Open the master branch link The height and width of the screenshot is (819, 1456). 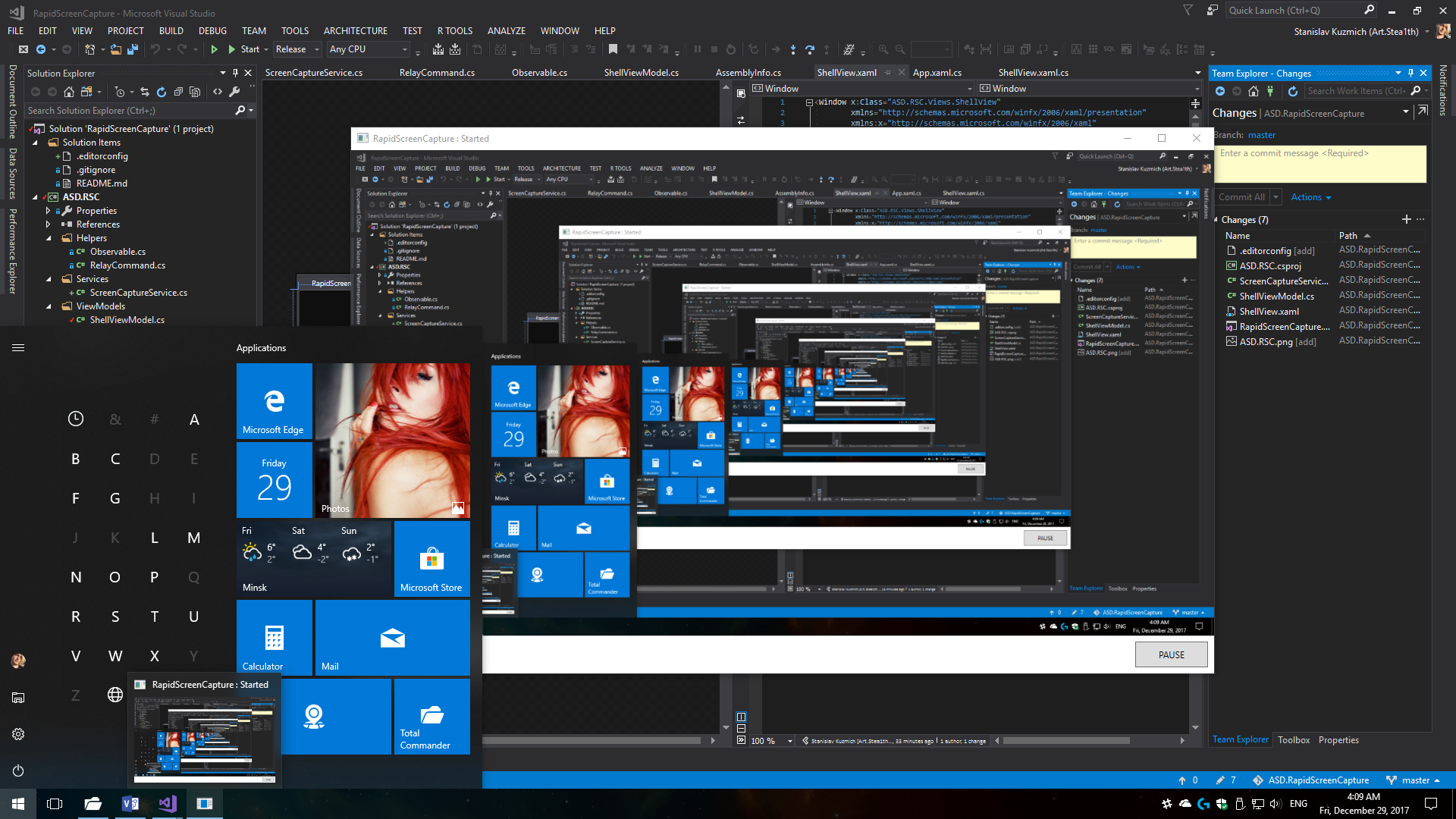1262,134
